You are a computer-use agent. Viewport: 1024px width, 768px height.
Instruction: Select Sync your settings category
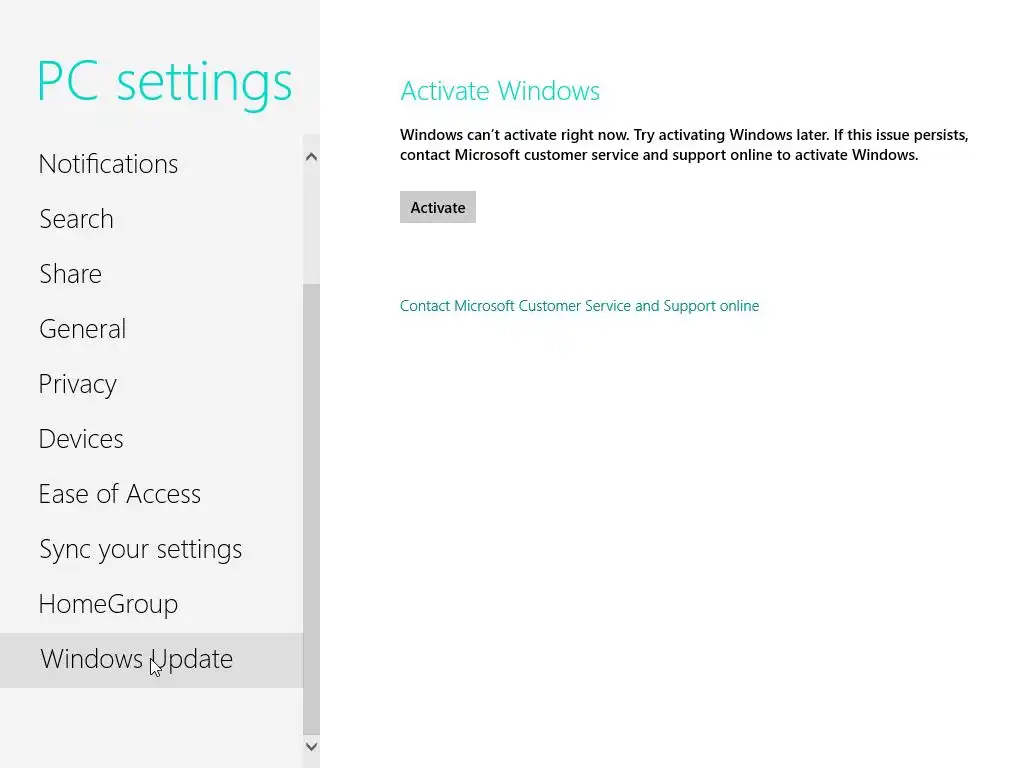pyautogui.click(x=152, y=549)
